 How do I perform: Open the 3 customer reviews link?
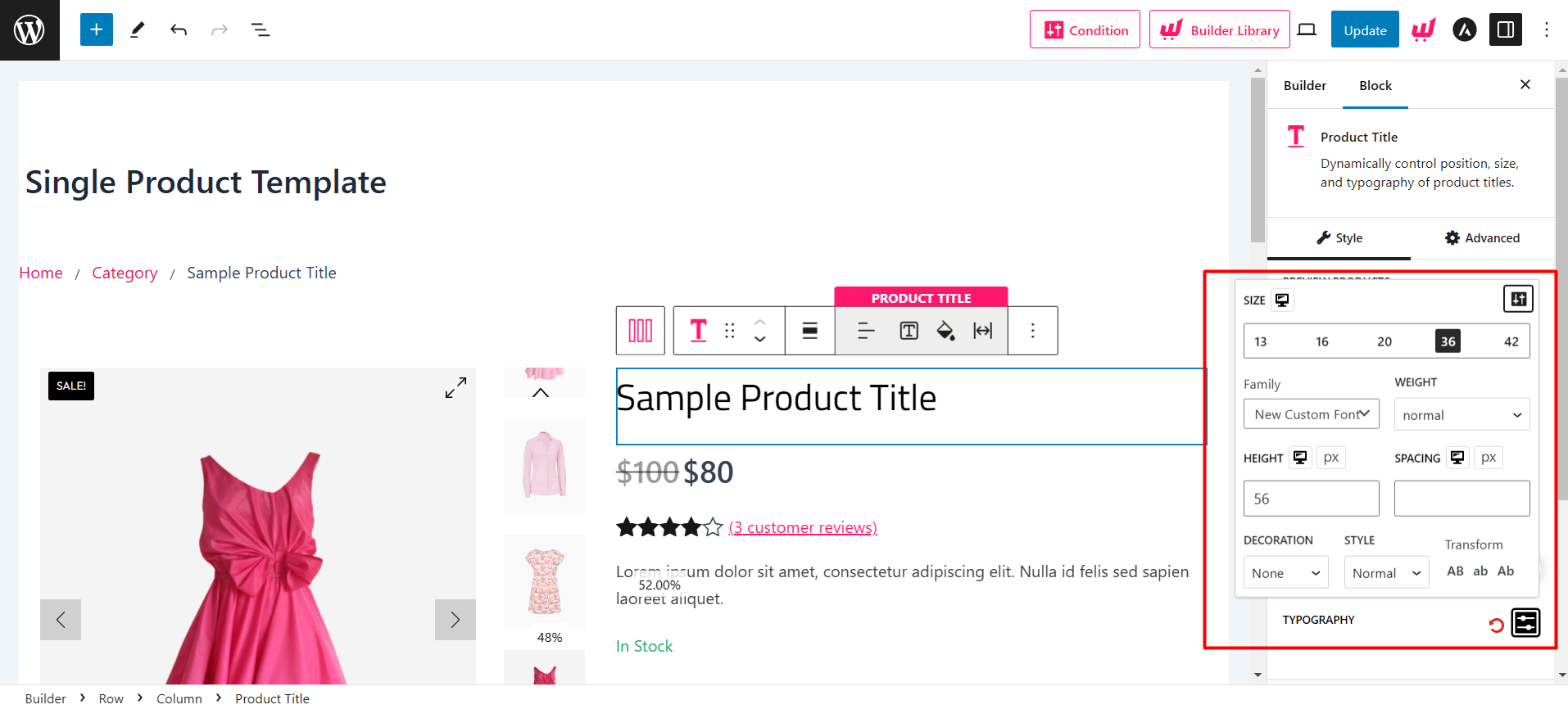803,528
